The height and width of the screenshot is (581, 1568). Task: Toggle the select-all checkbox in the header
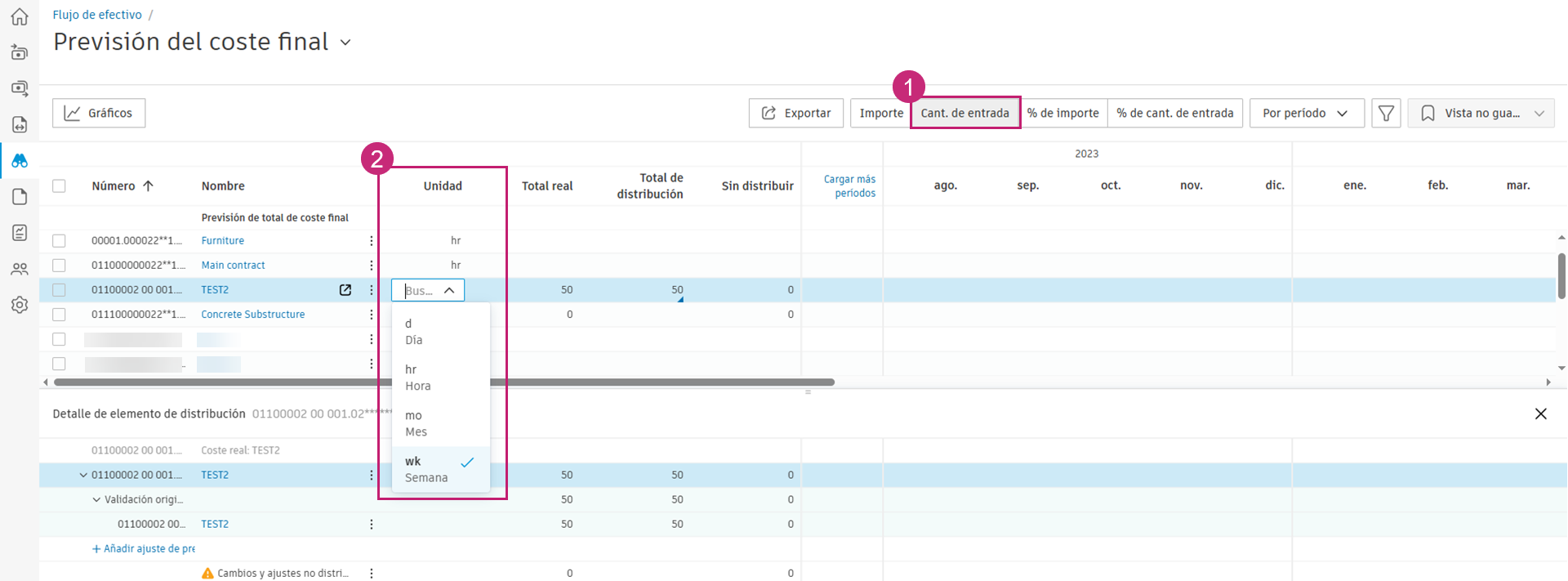(59, 186)
